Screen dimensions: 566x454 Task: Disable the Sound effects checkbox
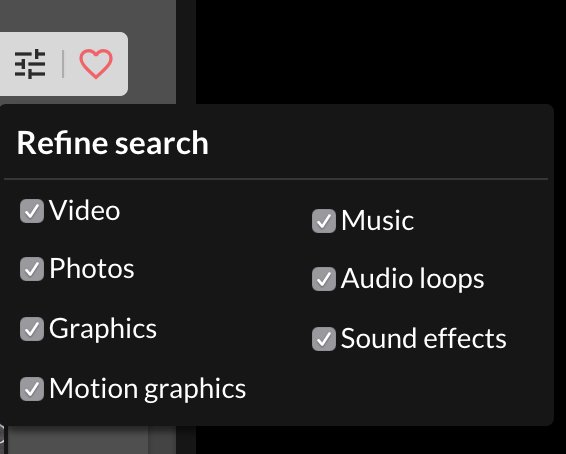coord(324,339)
